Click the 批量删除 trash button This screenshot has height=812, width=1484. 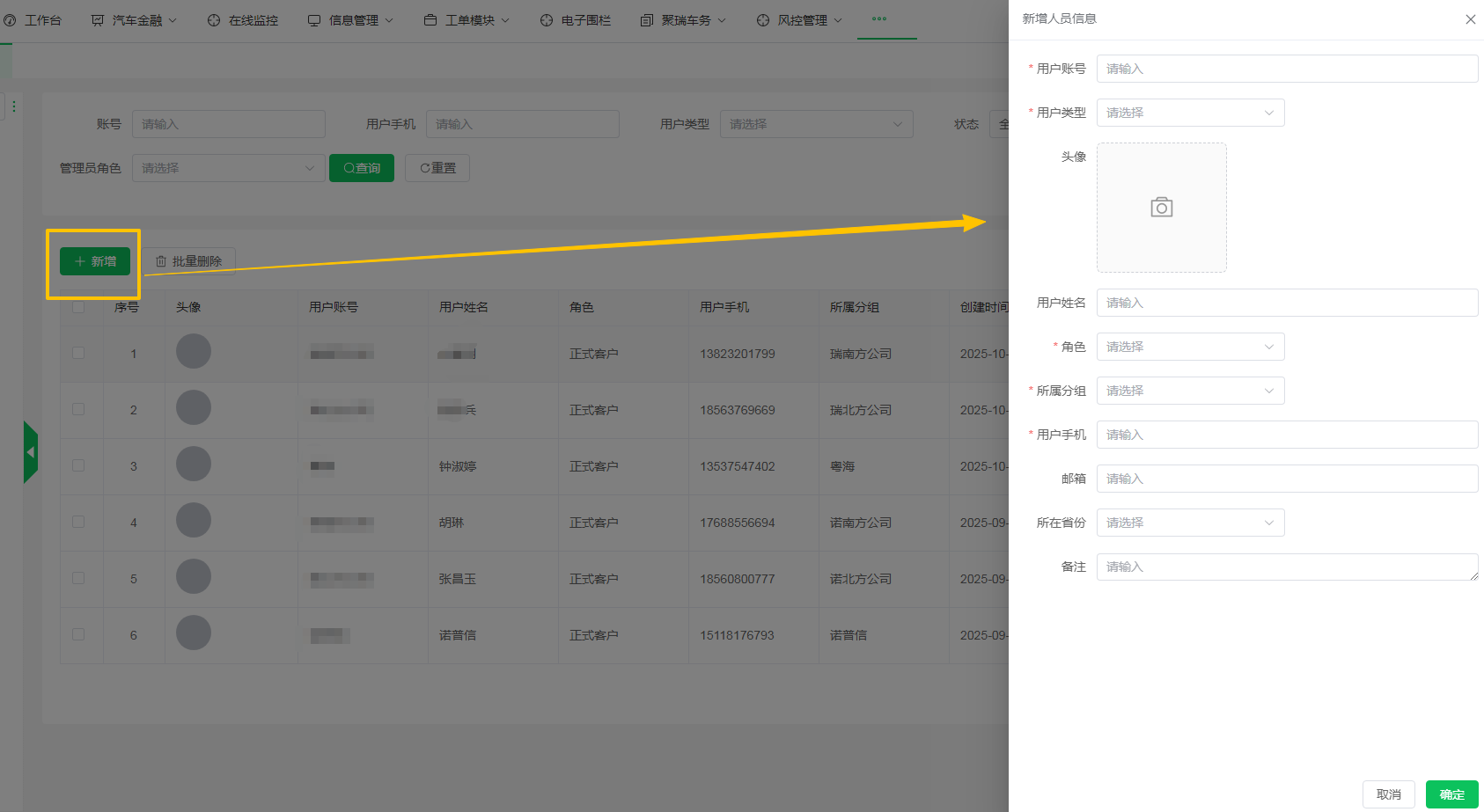pyautogui.click(x=189, y=261)
